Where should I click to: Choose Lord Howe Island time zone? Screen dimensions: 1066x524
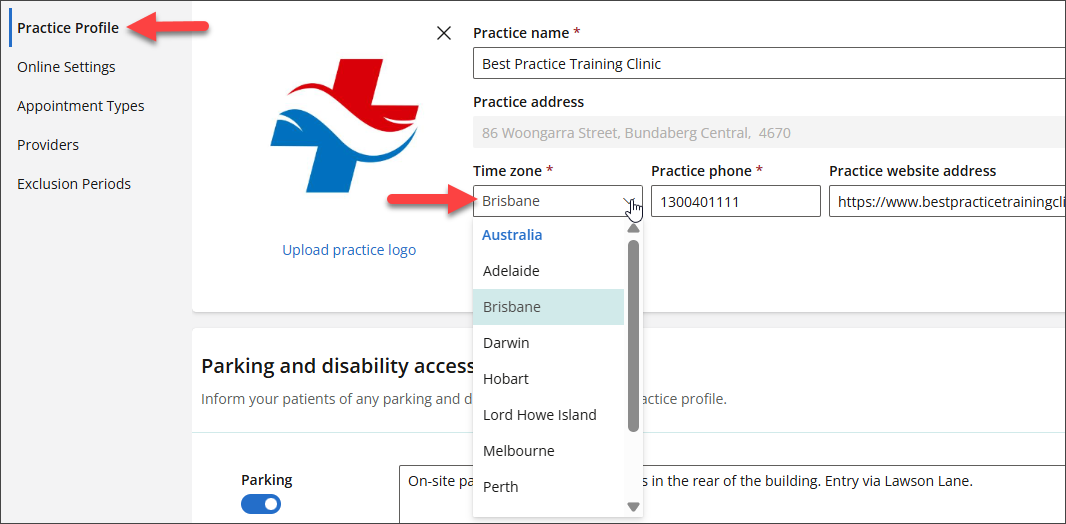539,415
